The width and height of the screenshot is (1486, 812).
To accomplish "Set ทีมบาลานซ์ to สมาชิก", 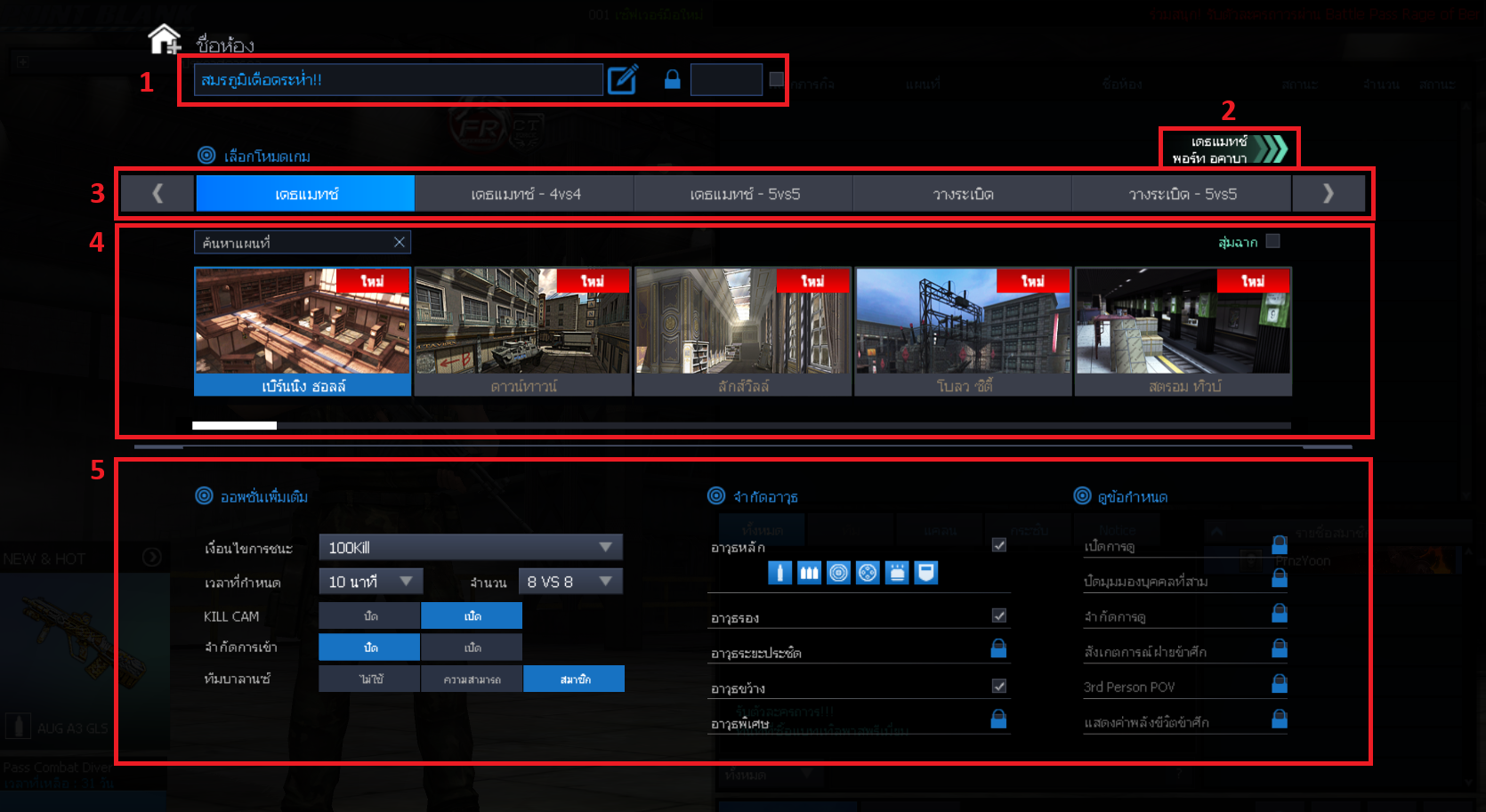I will click(x=574, y=679).
